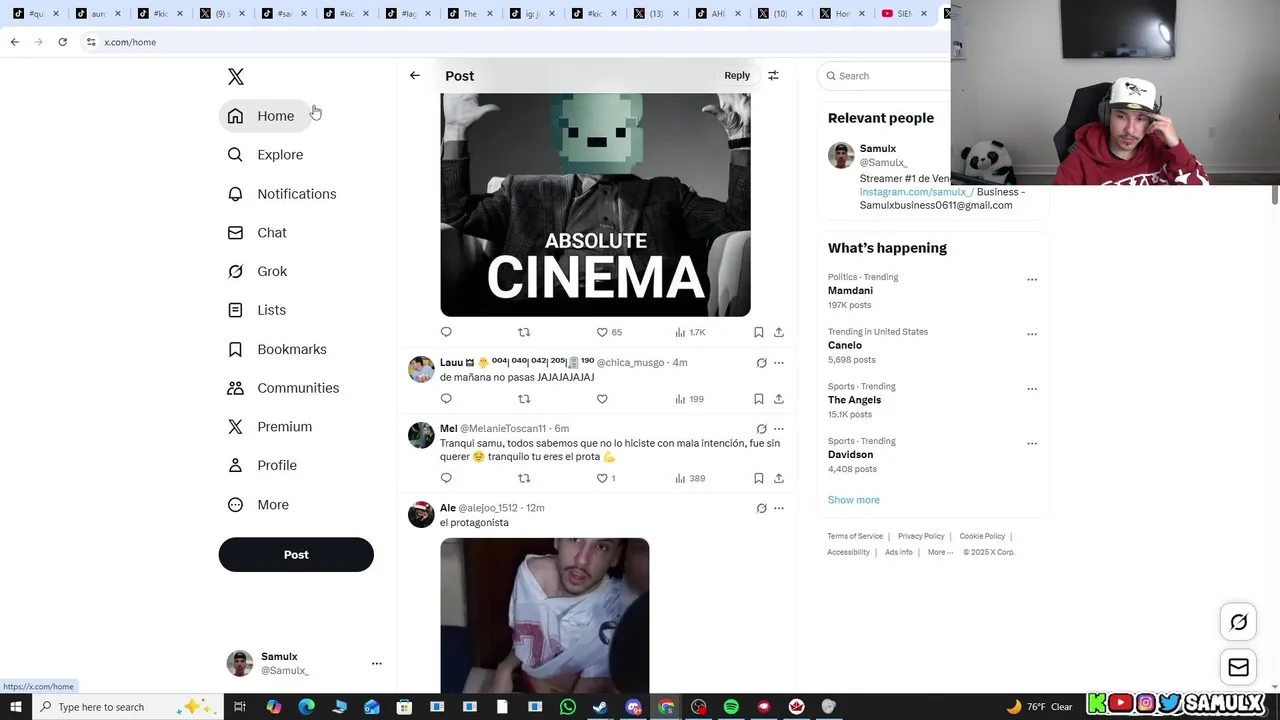
Task: Open the Explore page
Action: click(265, 155)
